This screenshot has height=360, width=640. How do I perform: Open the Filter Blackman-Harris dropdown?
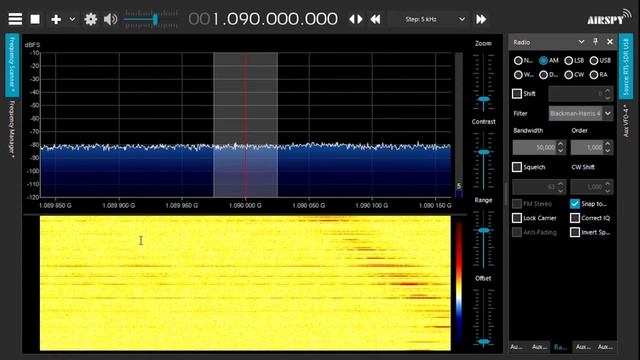click(580, 113)
